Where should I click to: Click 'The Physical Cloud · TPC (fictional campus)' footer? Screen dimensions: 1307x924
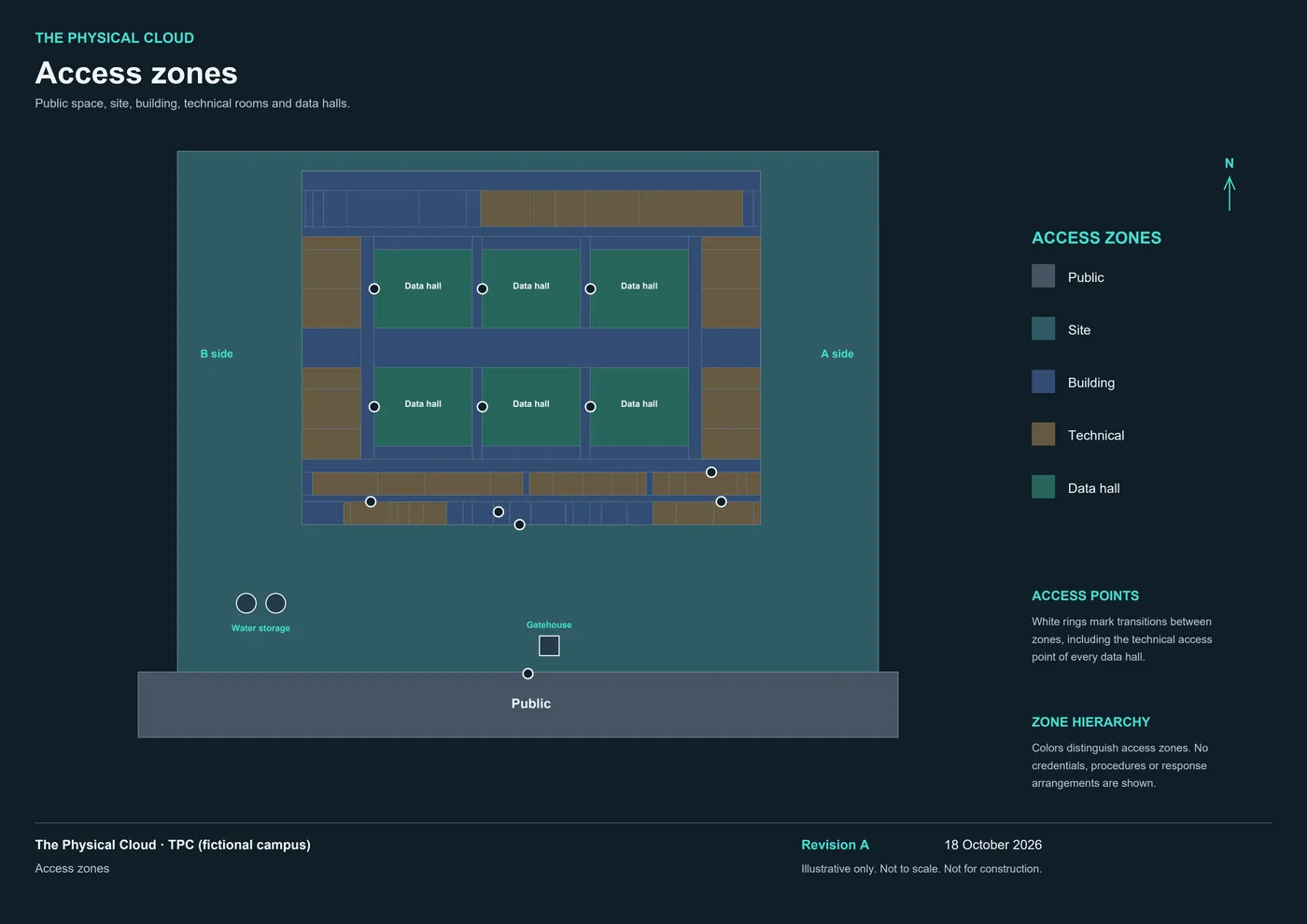click(173, 845)
